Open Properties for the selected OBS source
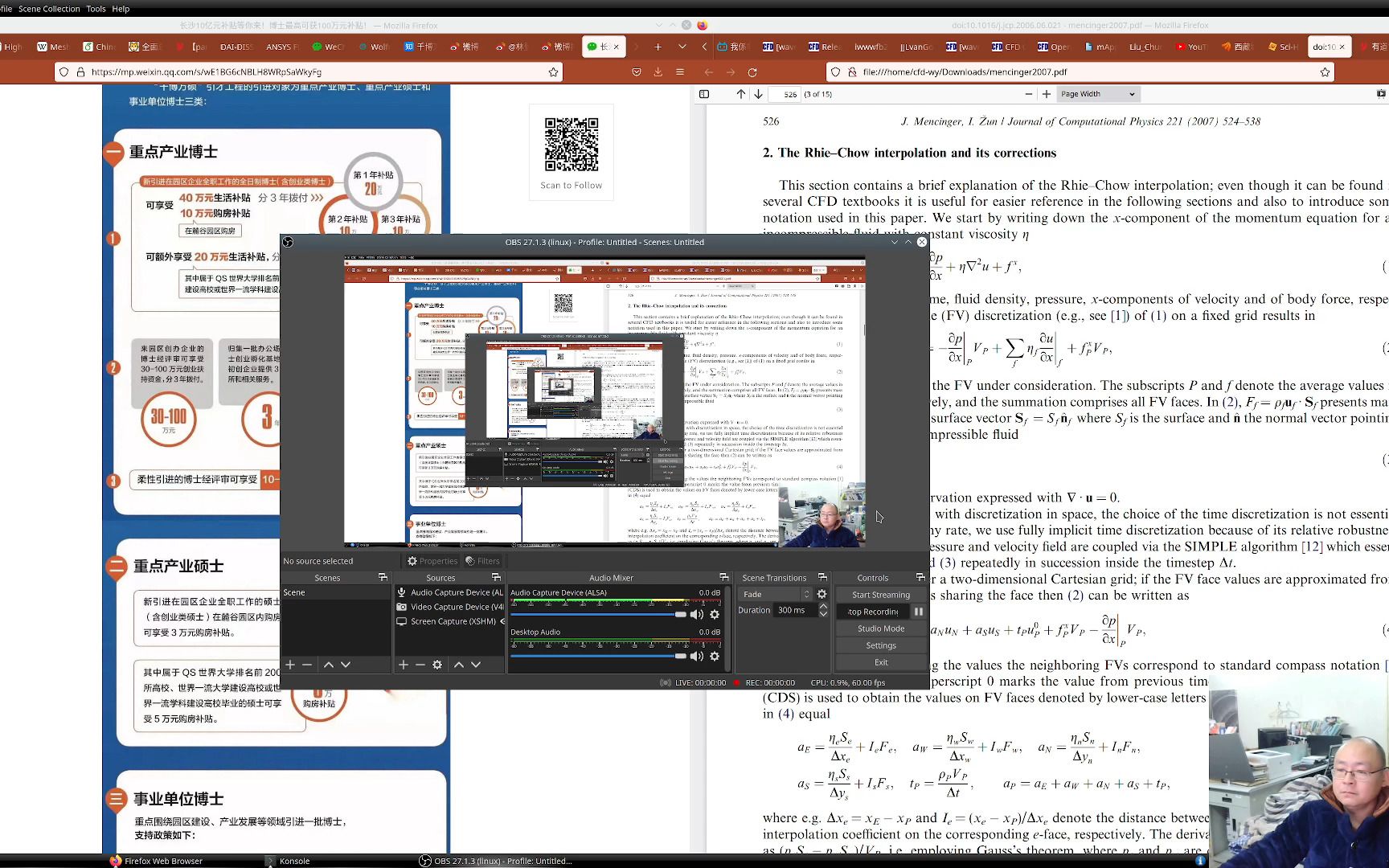Image resolution: width=1389 pixels, height=868 pixels. 432,561
